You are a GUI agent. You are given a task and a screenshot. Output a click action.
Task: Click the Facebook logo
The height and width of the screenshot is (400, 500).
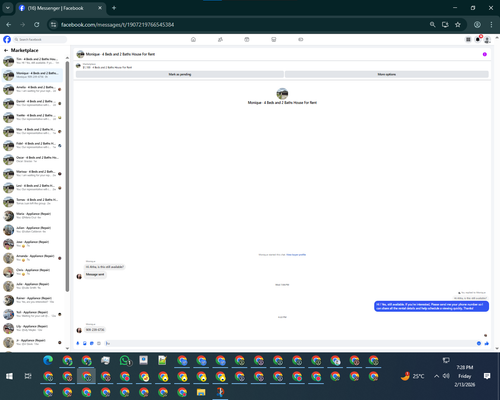coord(7,39)
